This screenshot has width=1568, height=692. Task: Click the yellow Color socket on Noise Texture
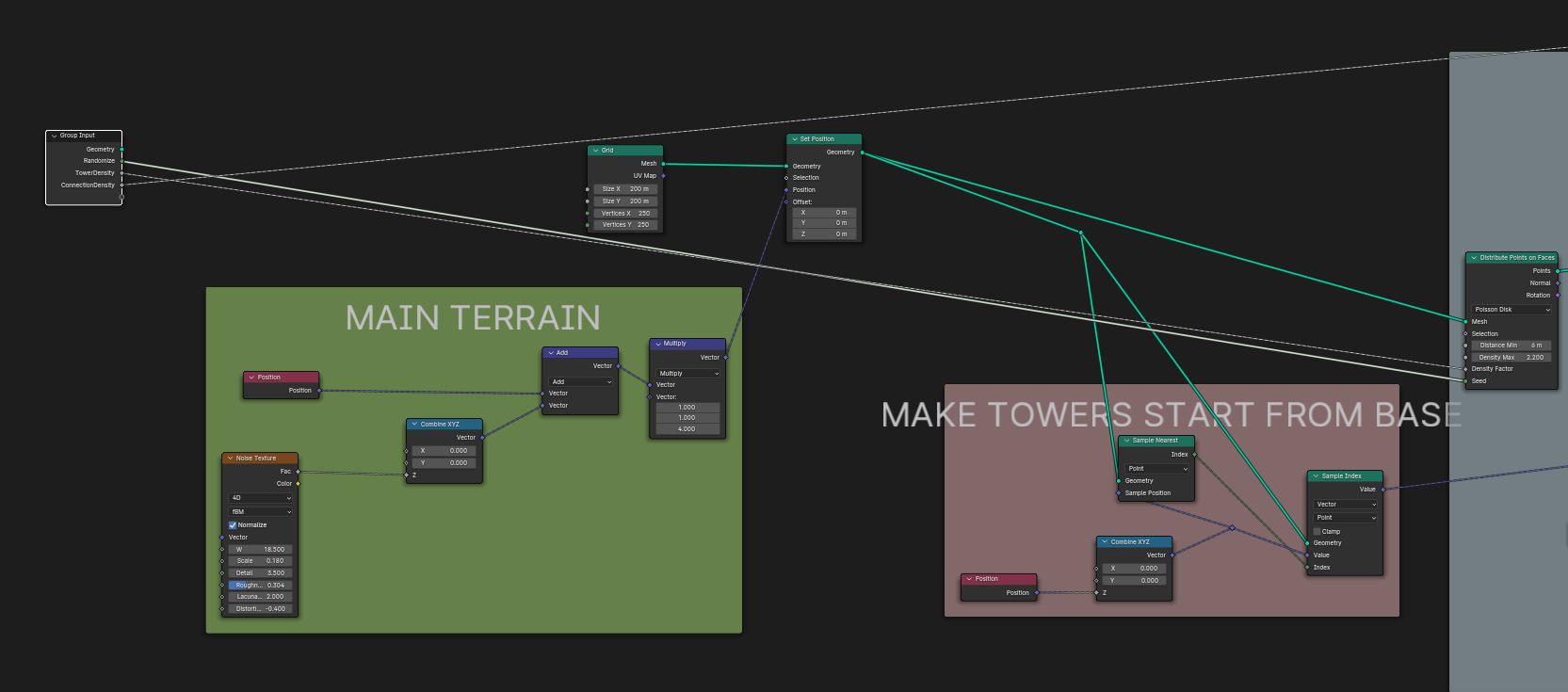coord(298,484)
